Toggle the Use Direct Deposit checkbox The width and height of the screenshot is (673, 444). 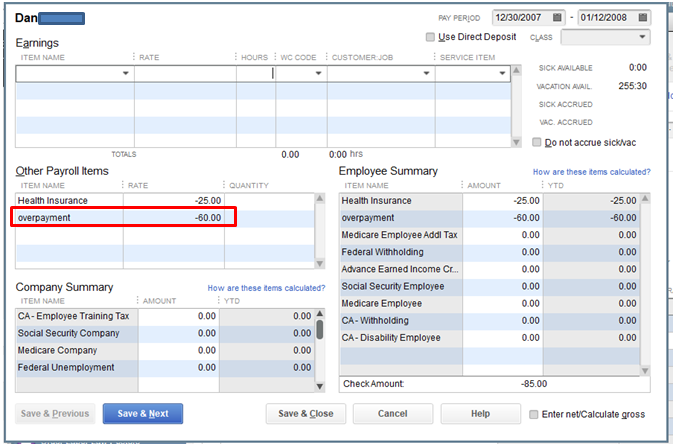[430, 37]
